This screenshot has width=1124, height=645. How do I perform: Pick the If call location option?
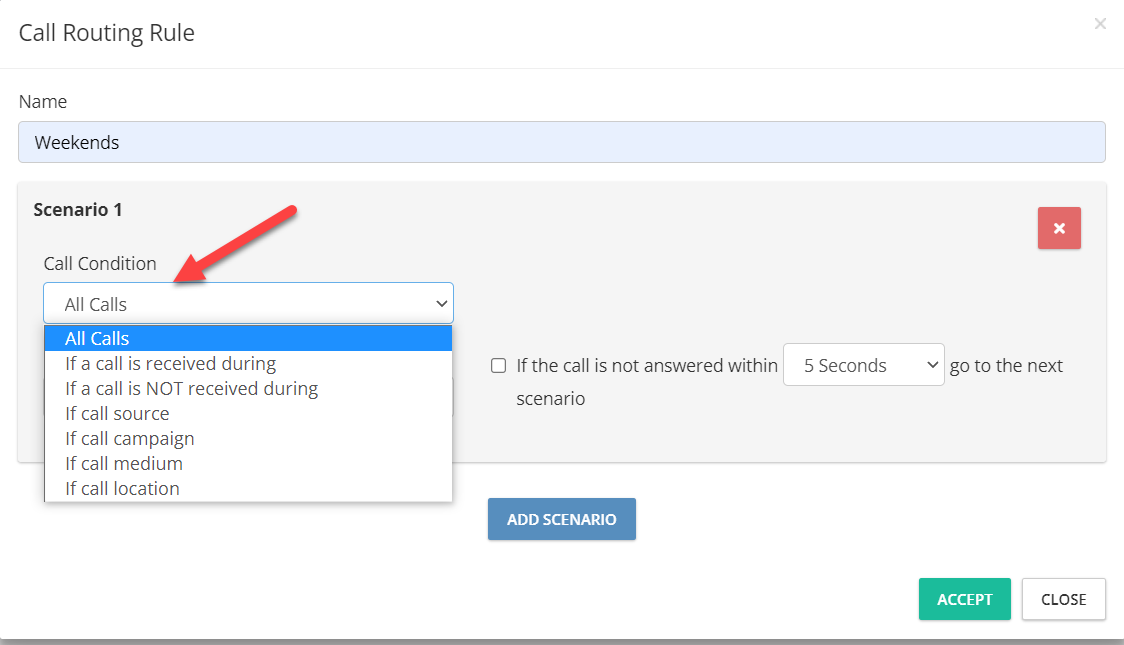pos(248,489)
